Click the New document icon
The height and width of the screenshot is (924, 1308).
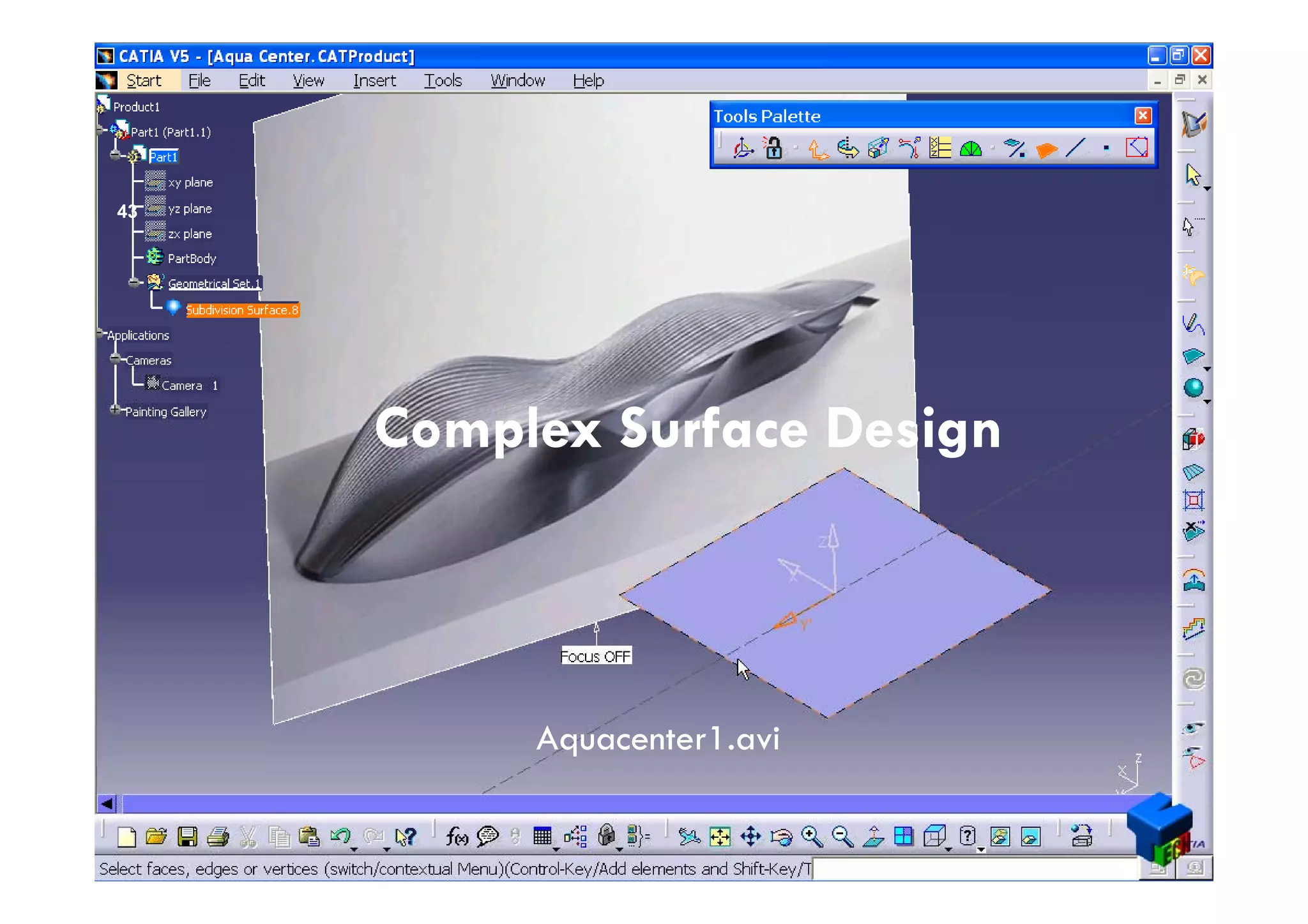(x=126, y=837)
